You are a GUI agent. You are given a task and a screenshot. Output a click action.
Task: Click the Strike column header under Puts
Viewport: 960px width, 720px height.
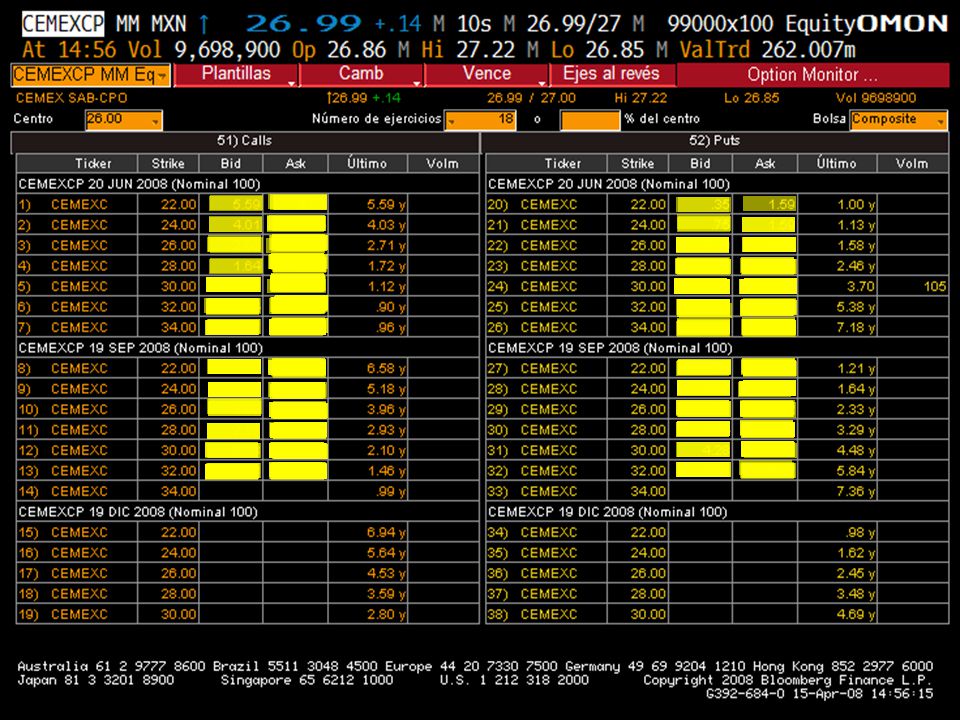pos(638,163)
